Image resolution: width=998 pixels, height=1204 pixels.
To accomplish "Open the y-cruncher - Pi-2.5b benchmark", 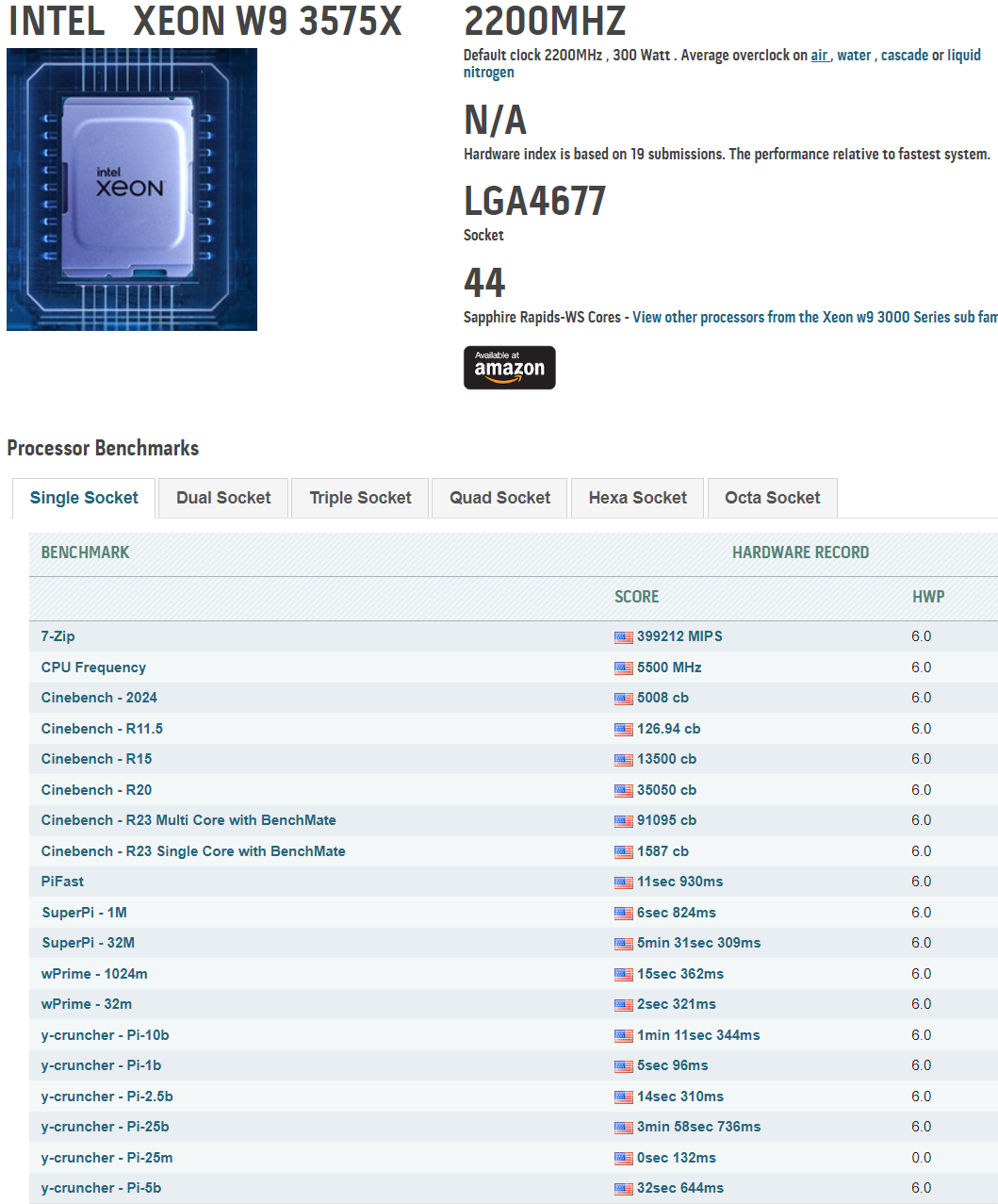I will click(x=106, y=1097).
